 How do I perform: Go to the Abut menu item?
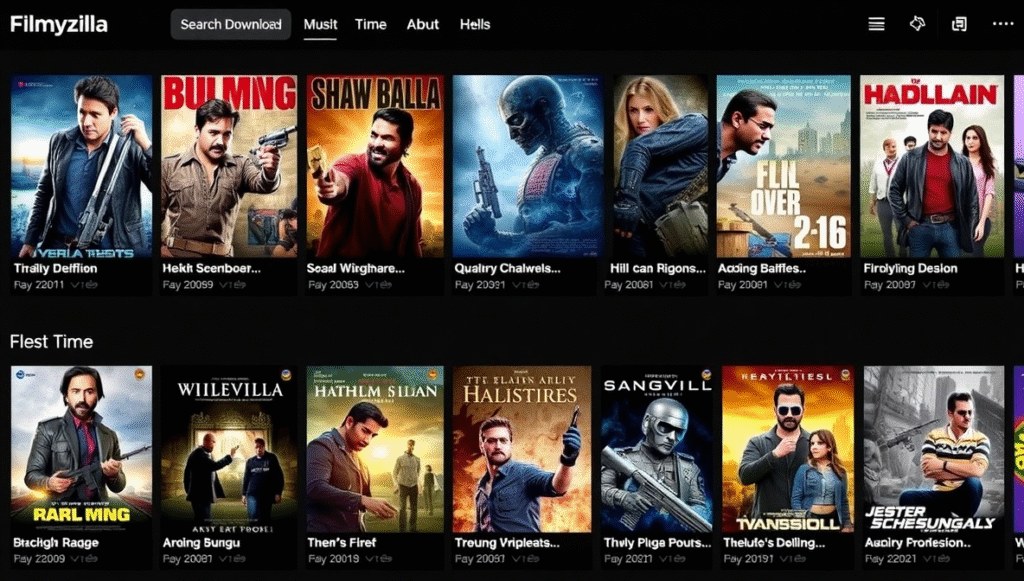[x=422, y=24]
